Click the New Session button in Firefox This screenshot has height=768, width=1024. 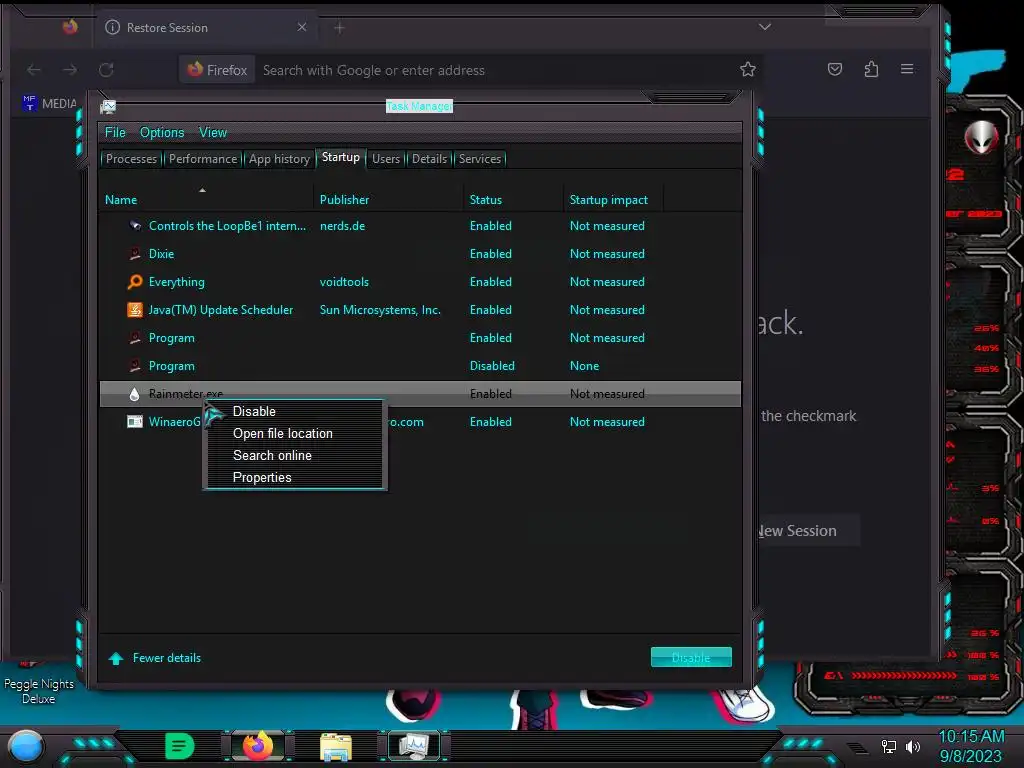tap(807, 531)
